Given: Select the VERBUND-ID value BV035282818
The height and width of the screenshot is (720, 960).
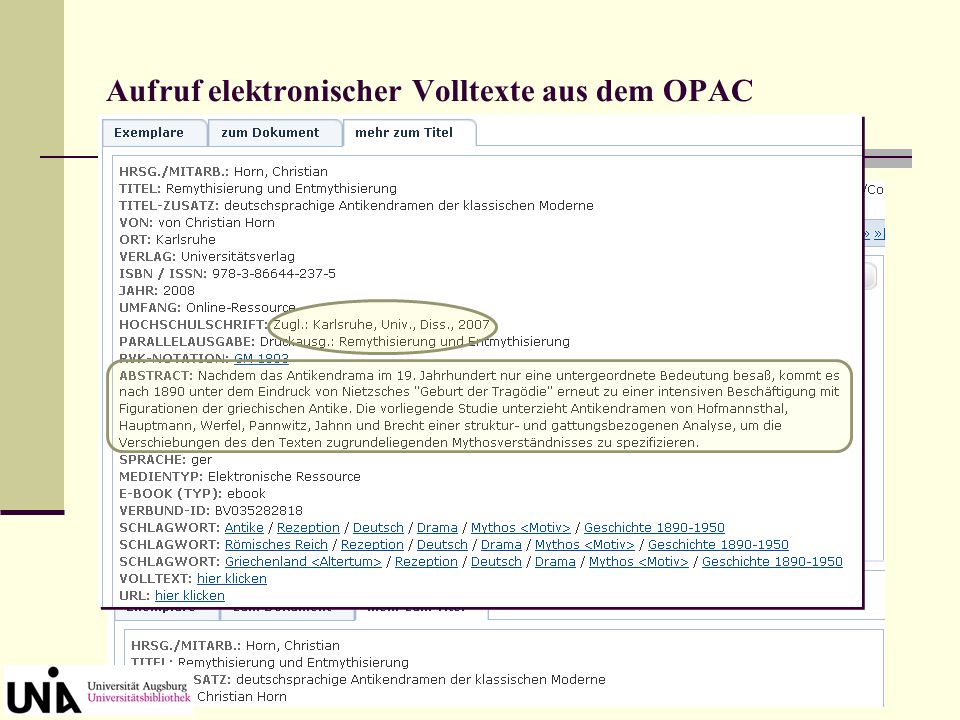Looking at the screenshot, I should pyautogui.click(x=258, y=511).
